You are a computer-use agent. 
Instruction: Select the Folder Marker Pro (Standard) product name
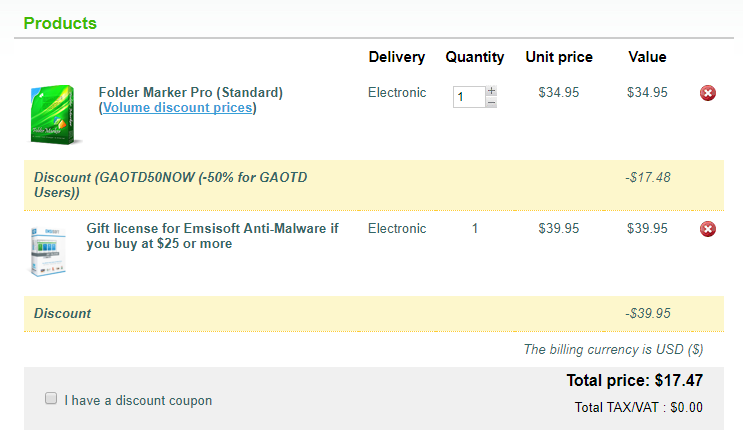pos(190,92)
